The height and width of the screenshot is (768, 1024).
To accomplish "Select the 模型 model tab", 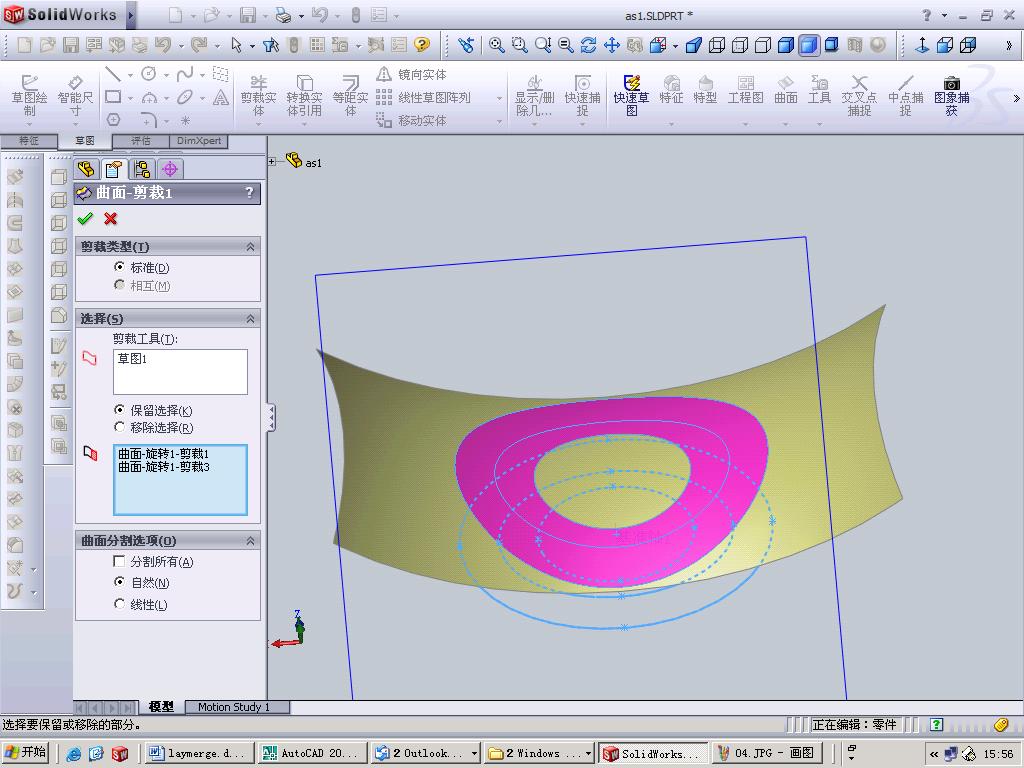I will (x=161, y=707).
